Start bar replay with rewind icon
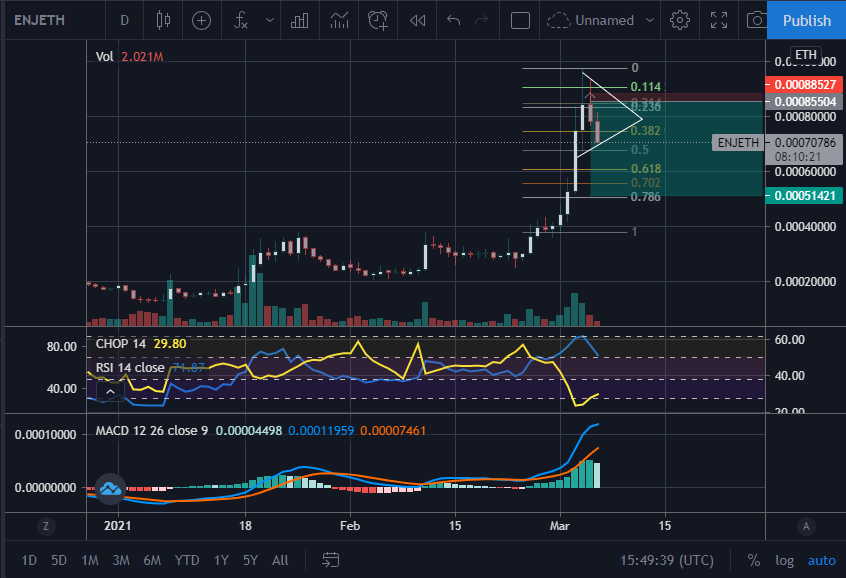 coord(418,21)
